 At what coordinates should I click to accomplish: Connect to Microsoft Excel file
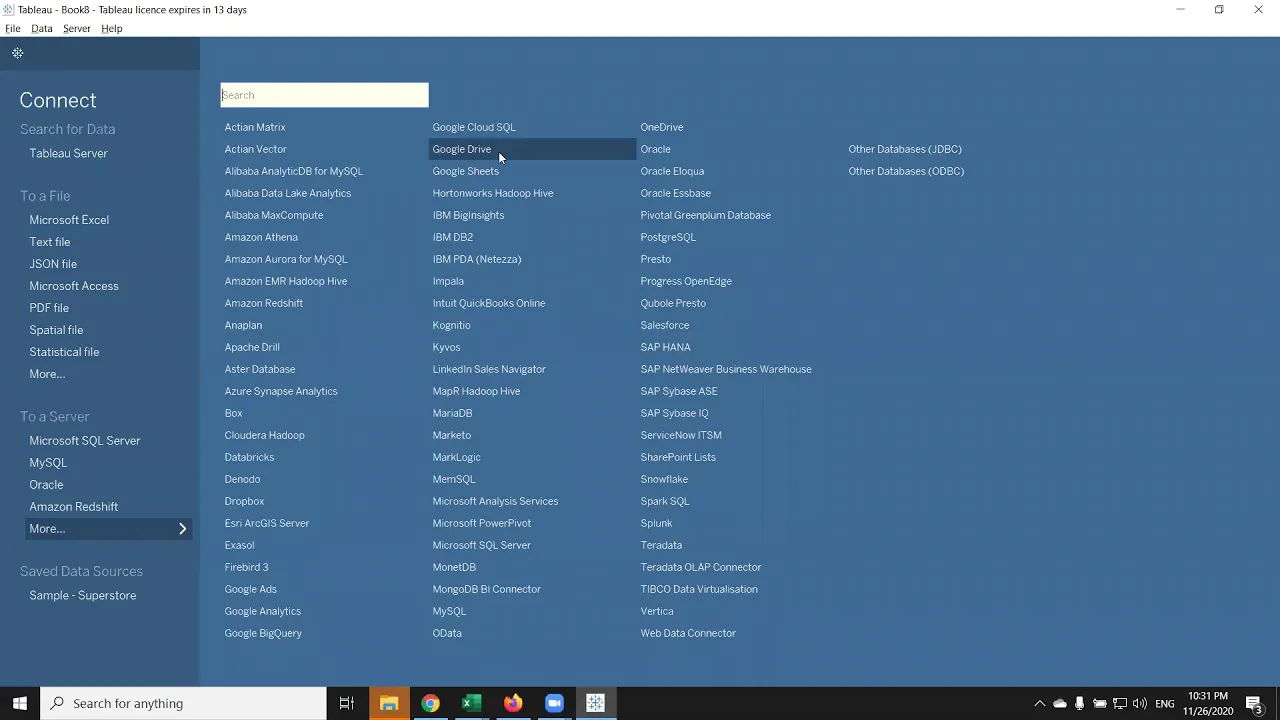pyautogui.click(x=69, y=220)
